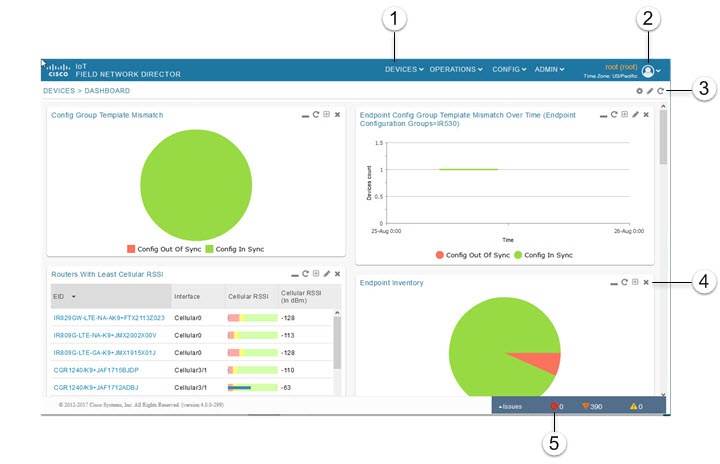
Task: Click minor warning issues count icon
Action: coord(634,406)
